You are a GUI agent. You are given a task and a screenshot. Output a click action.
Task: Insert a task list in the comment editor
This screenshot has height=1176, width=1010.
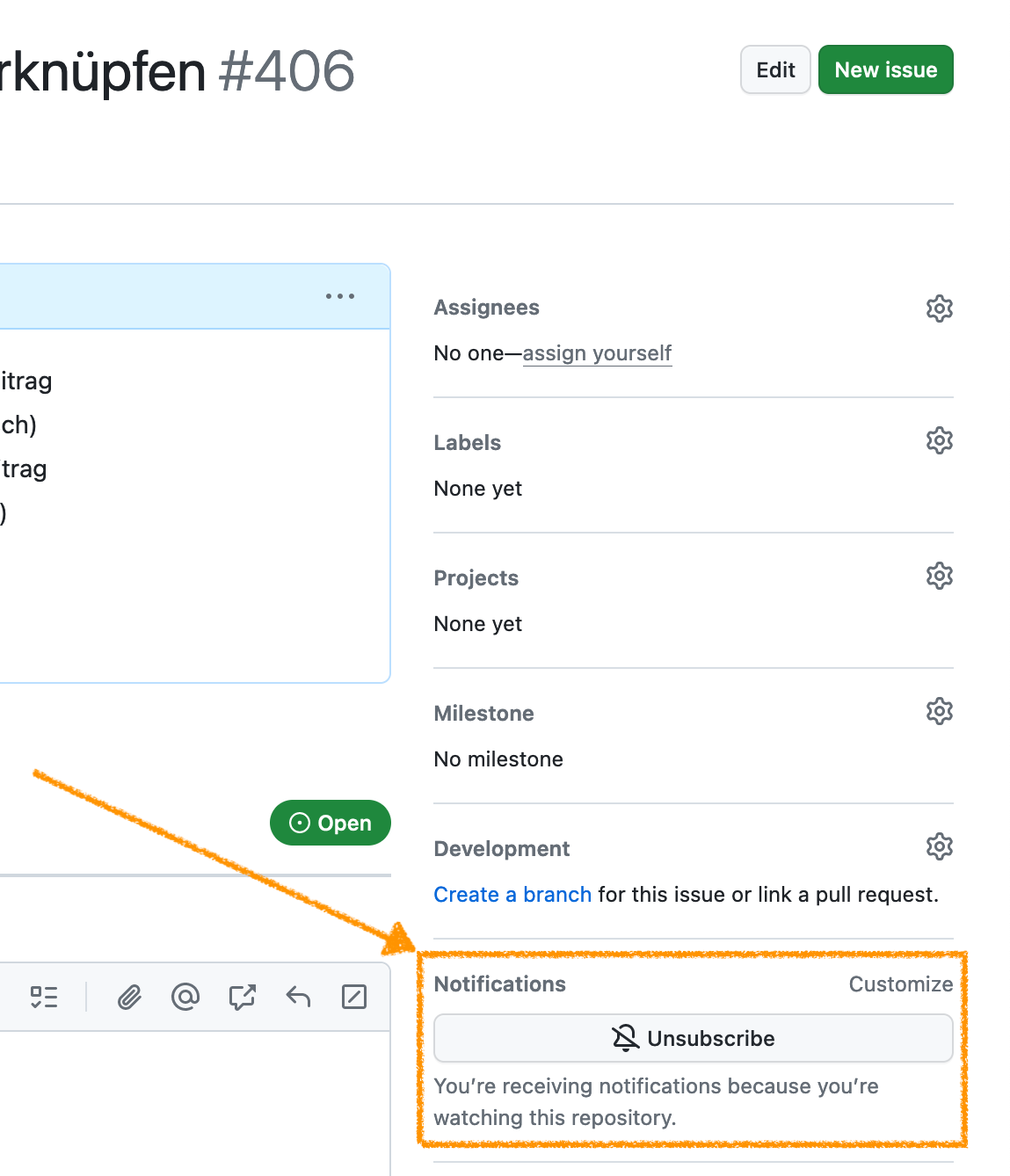(44, 997)
